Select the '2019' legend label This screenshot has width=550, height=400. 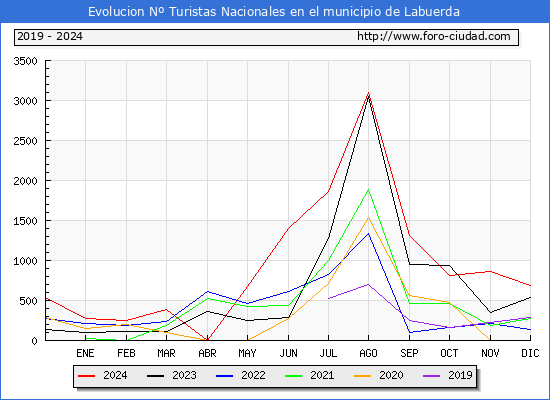(460, 375)
